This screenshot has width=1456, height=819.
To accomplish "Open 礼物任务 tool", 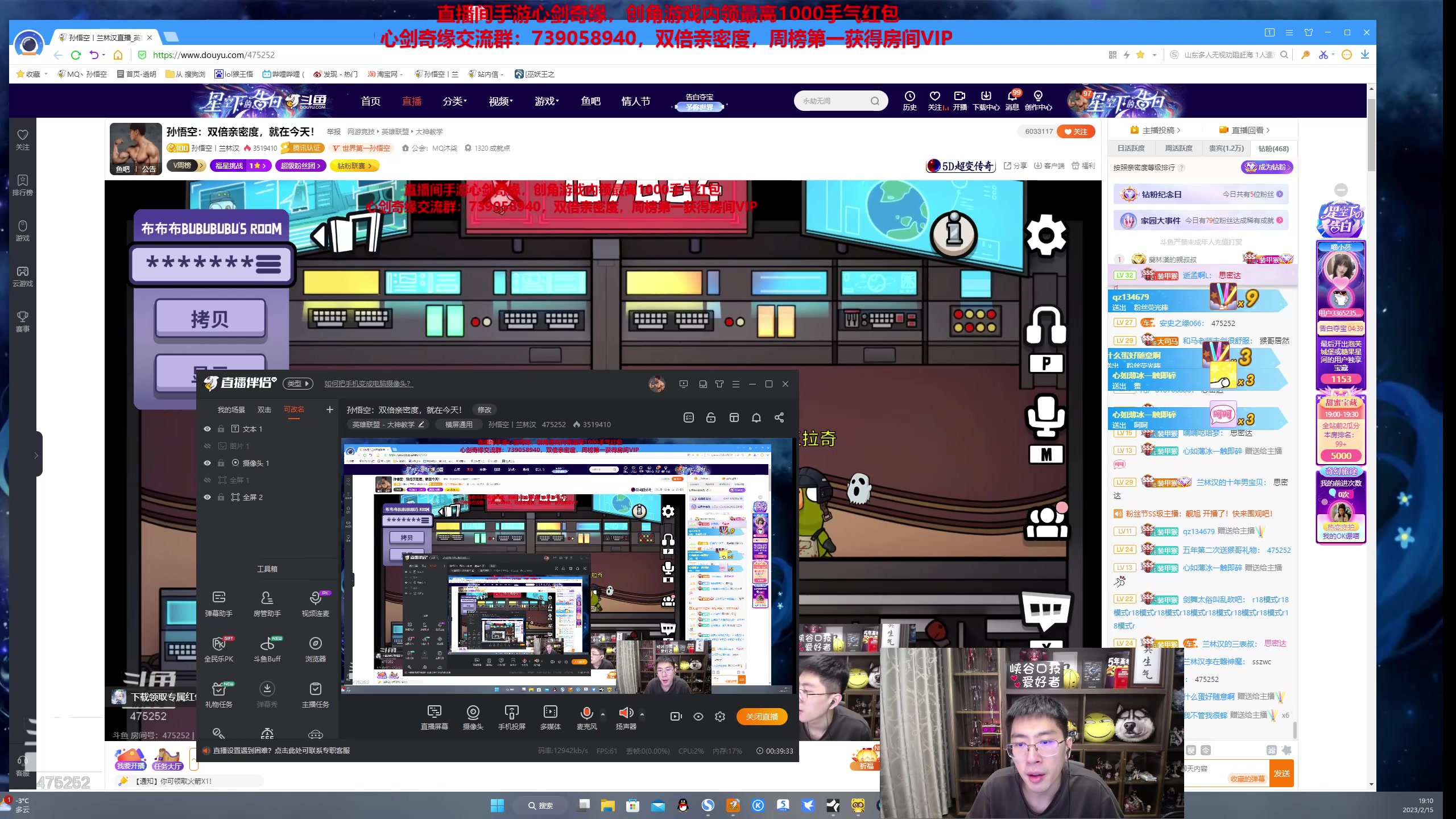I will 218,694.
